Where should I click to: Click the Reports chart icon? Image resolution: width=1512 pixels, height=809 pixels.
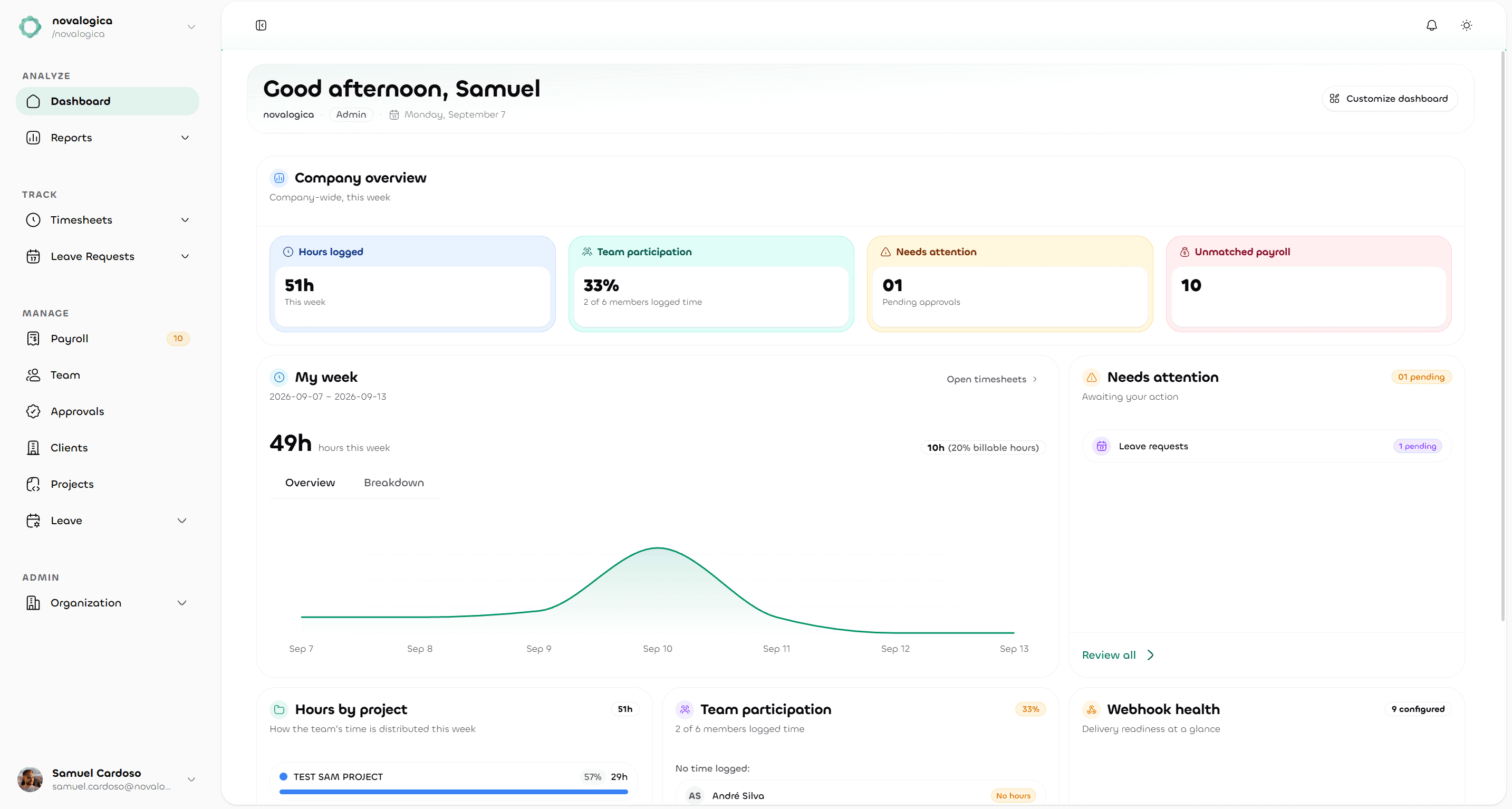pos(33,137)
